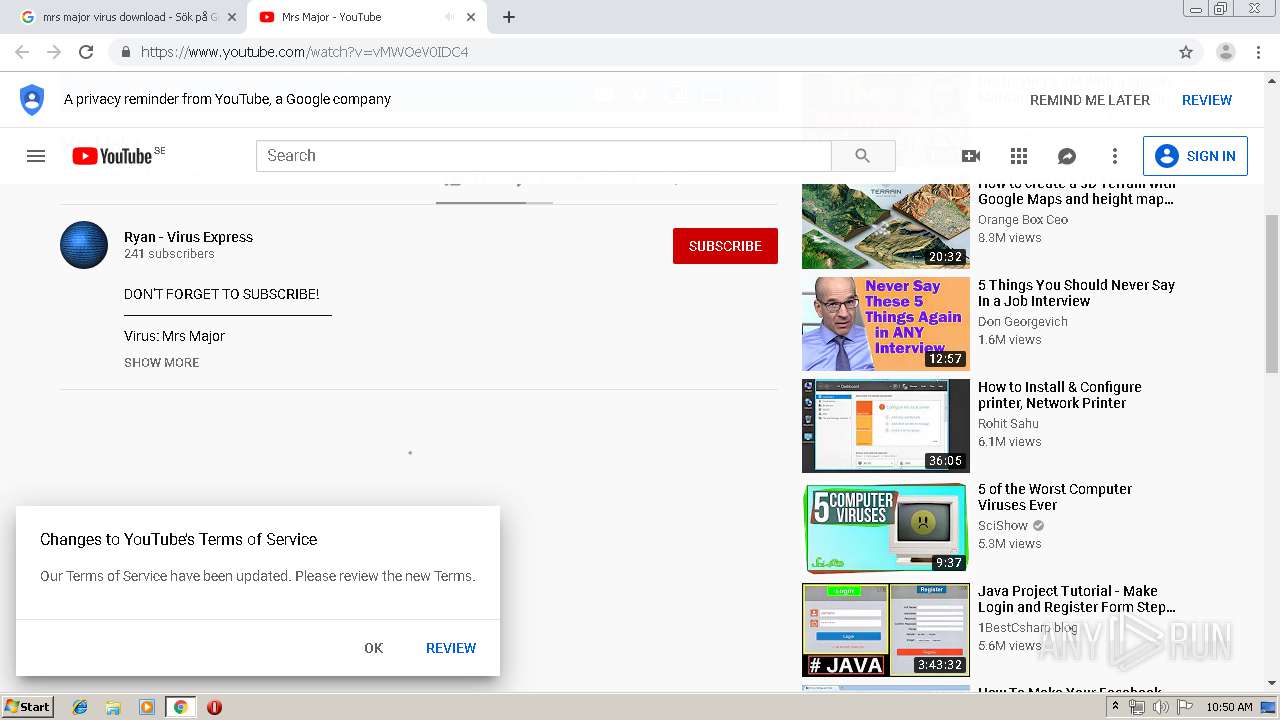
Task: View site info via padlock icon
Action: (x=125, y=52)
